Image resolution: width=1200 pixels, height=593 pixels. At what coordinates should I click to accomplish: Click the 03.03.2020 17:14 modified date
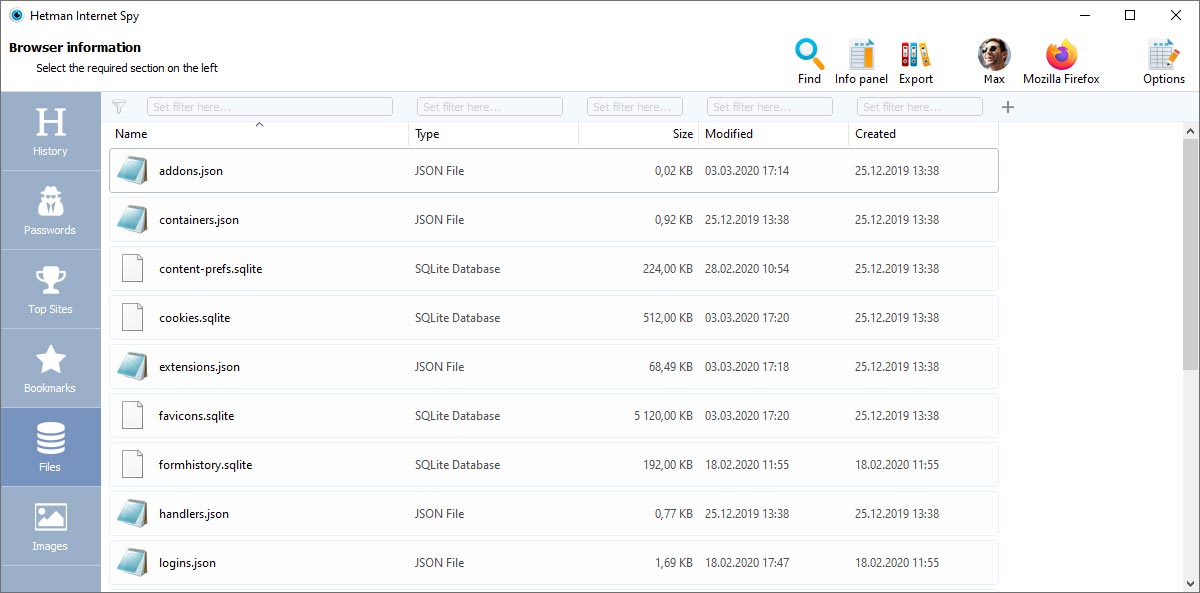click(747, 171)
